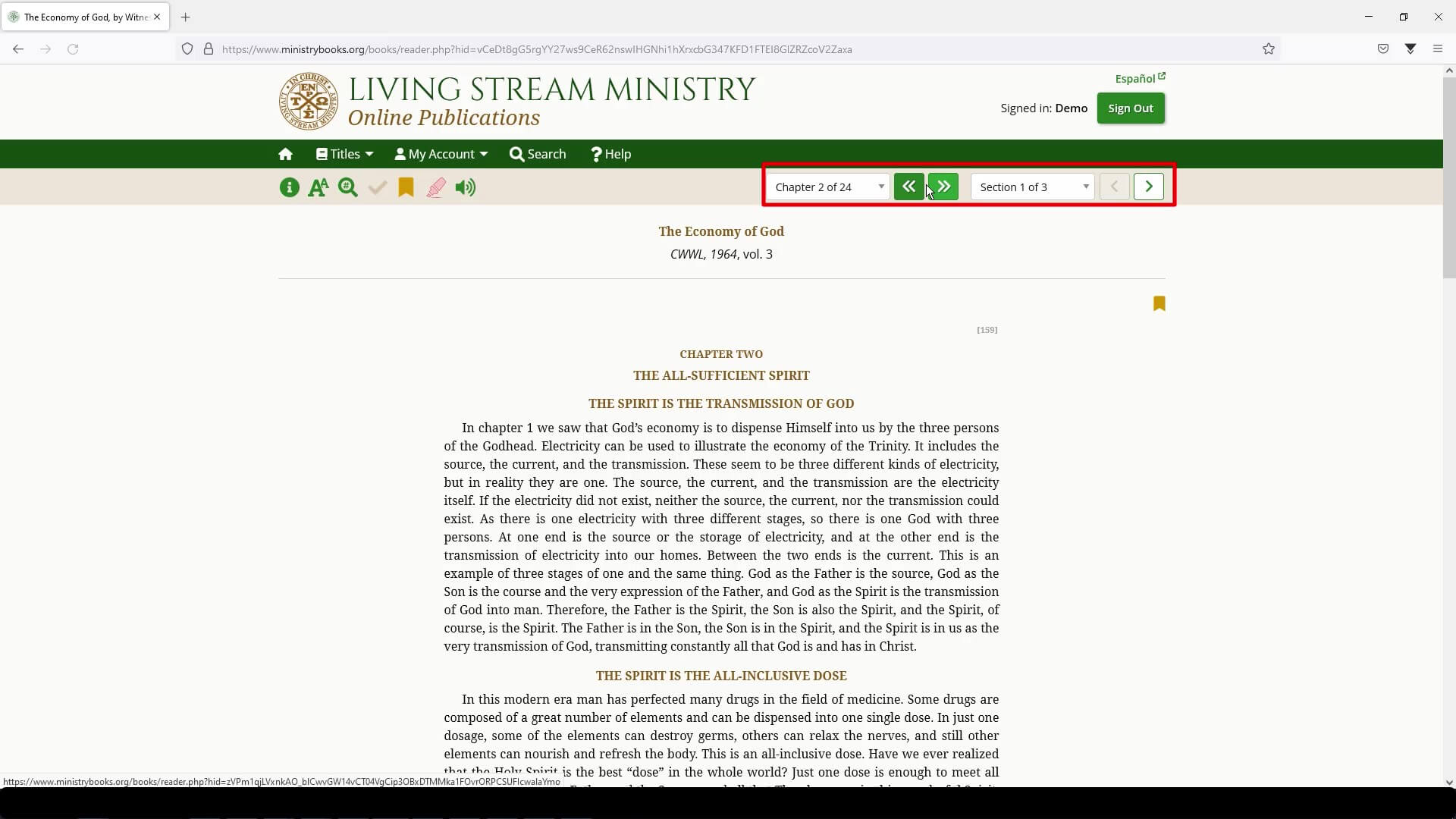Click the previous section left arrow
The width and height of the screenshot is (1456, 819).
pos(1115,187)
